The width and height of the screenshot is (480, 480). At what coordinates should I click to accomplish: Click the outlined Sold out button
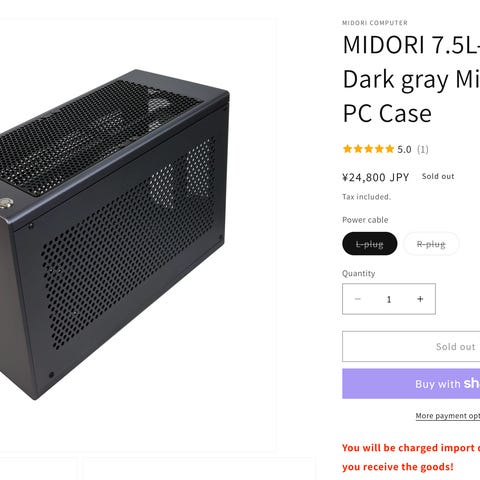pyautogui.click(x=411, y=346)
